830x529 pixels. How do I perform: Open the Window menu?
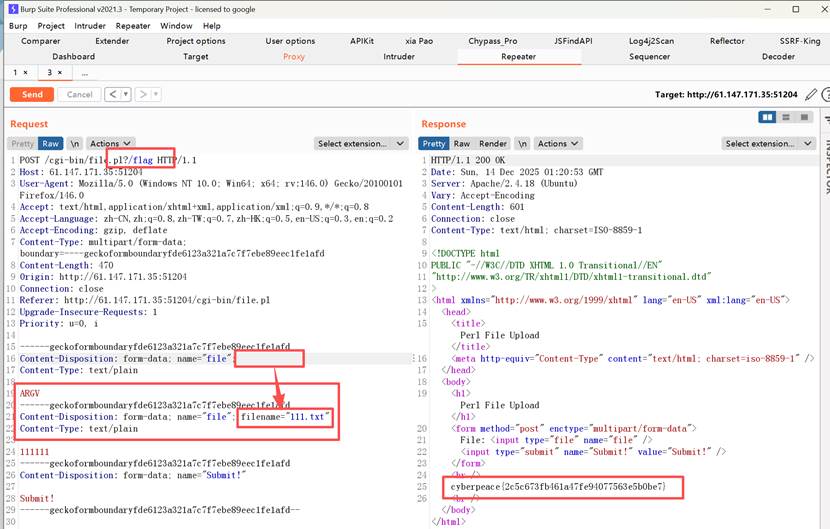tap(176, 26)
